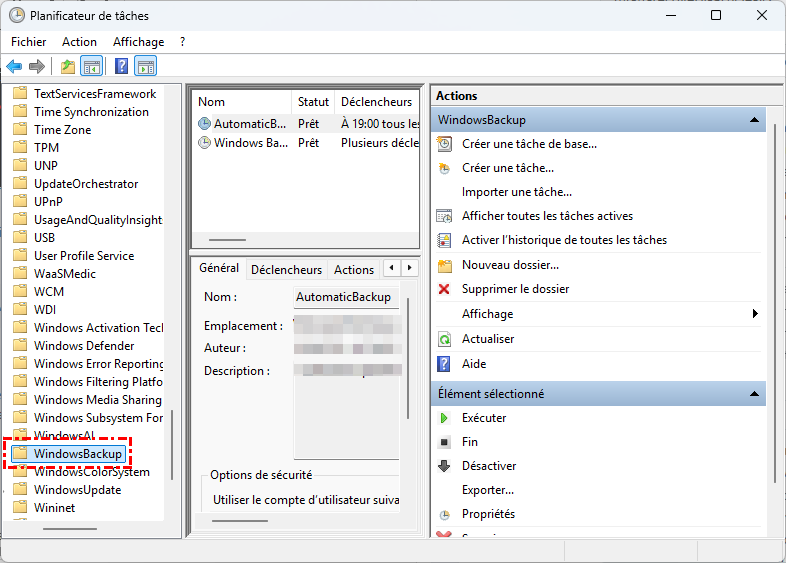The image size is (786, 563).
Task: Click the Afficher toutes les tâches actives icon
Action: 444,216
